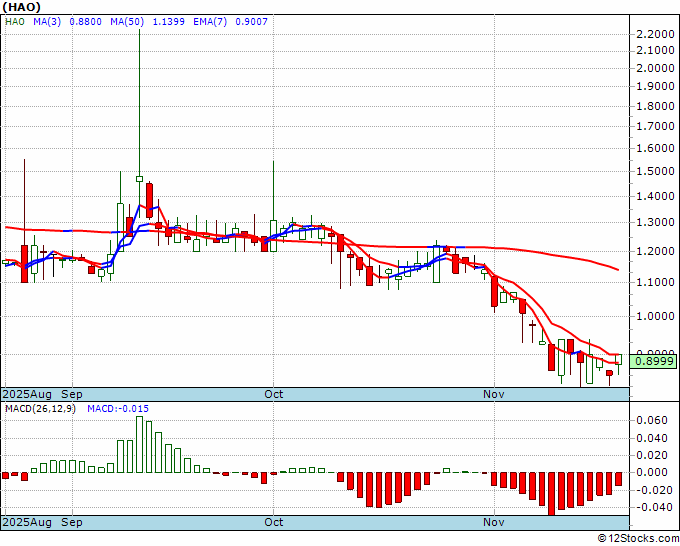The height and width of the screenshot is (546, 680).
Task: Click 2025Aug on the MACD timeline
Action: (28, 522)
